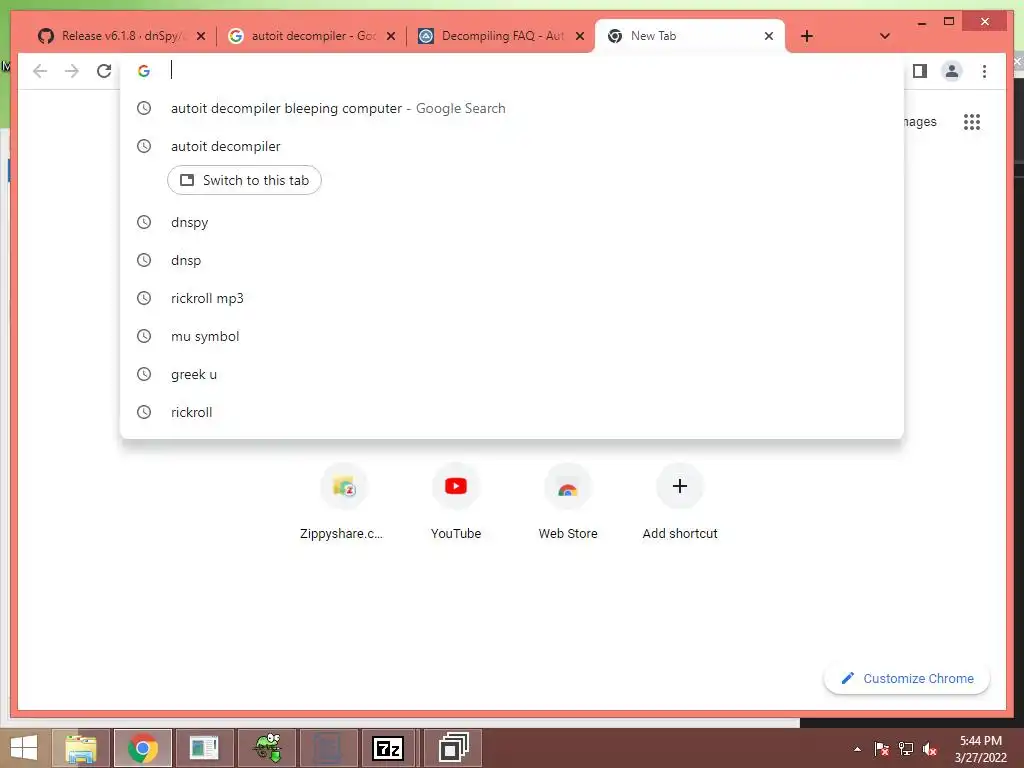Choose 'dnspy' suggestion
The image size is (1024, 768).
tap(512, 222)
